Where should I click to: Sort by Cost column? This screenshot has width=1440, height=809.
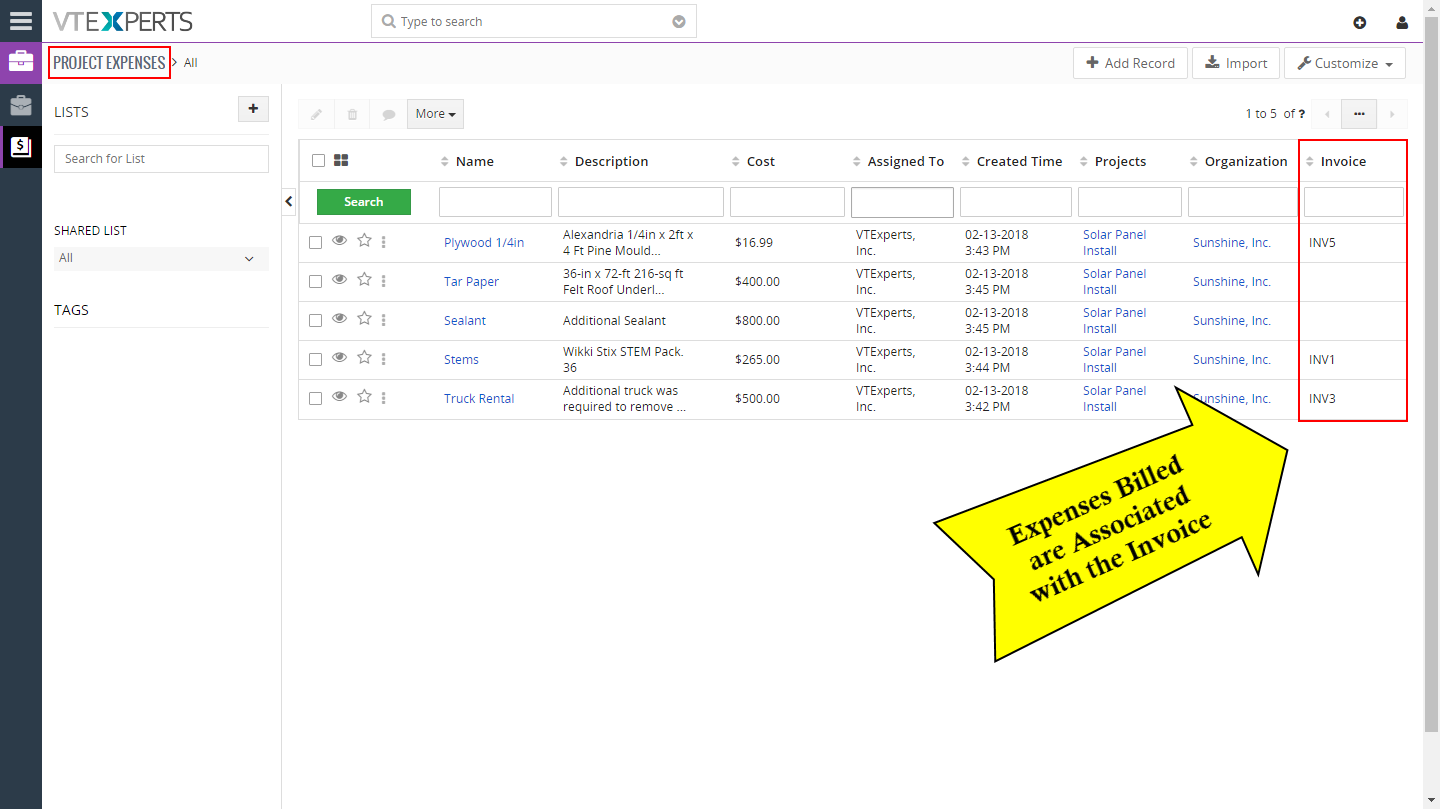pos(760,161)
